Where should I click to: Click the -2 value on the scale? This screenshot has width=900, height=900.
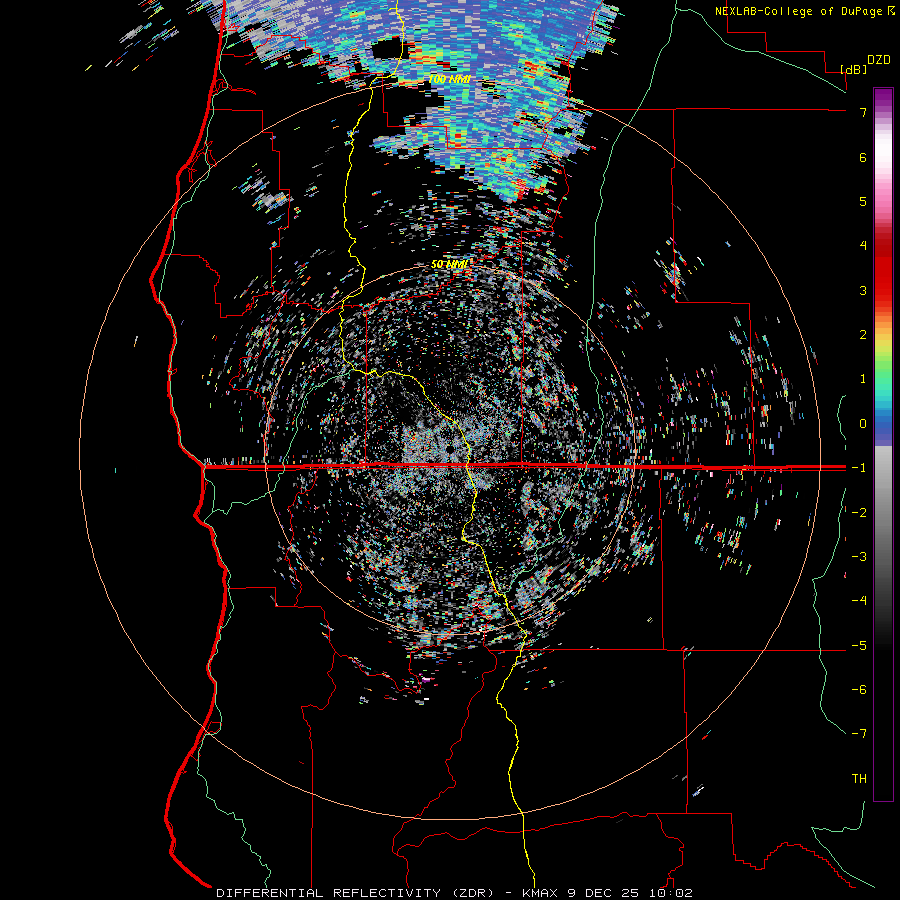pyautogui.click(x=859, y=513)
